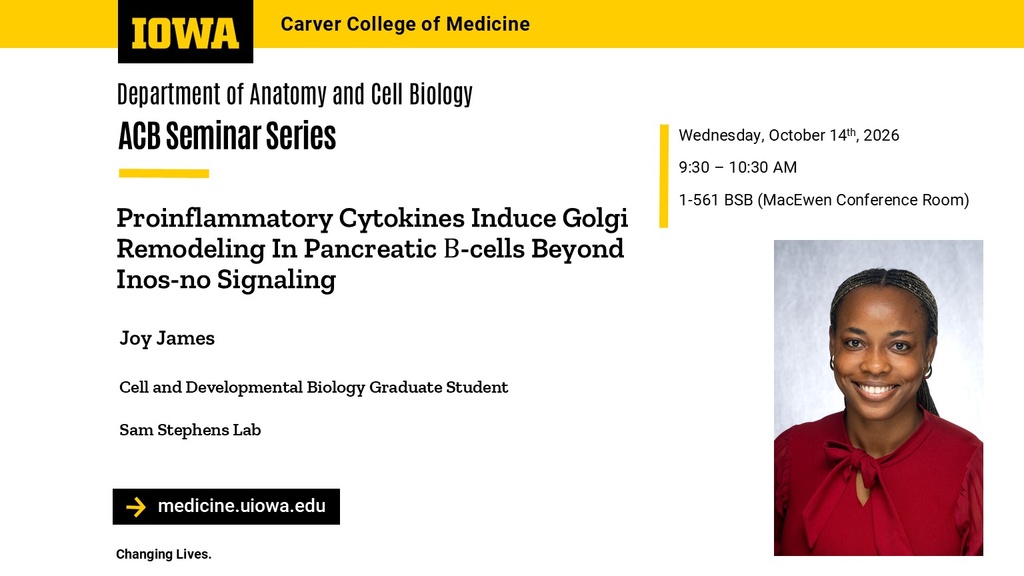Select the 9:30 – 10:30 AM time line
The image size is (1024, 576).
[x=737, y=167]
